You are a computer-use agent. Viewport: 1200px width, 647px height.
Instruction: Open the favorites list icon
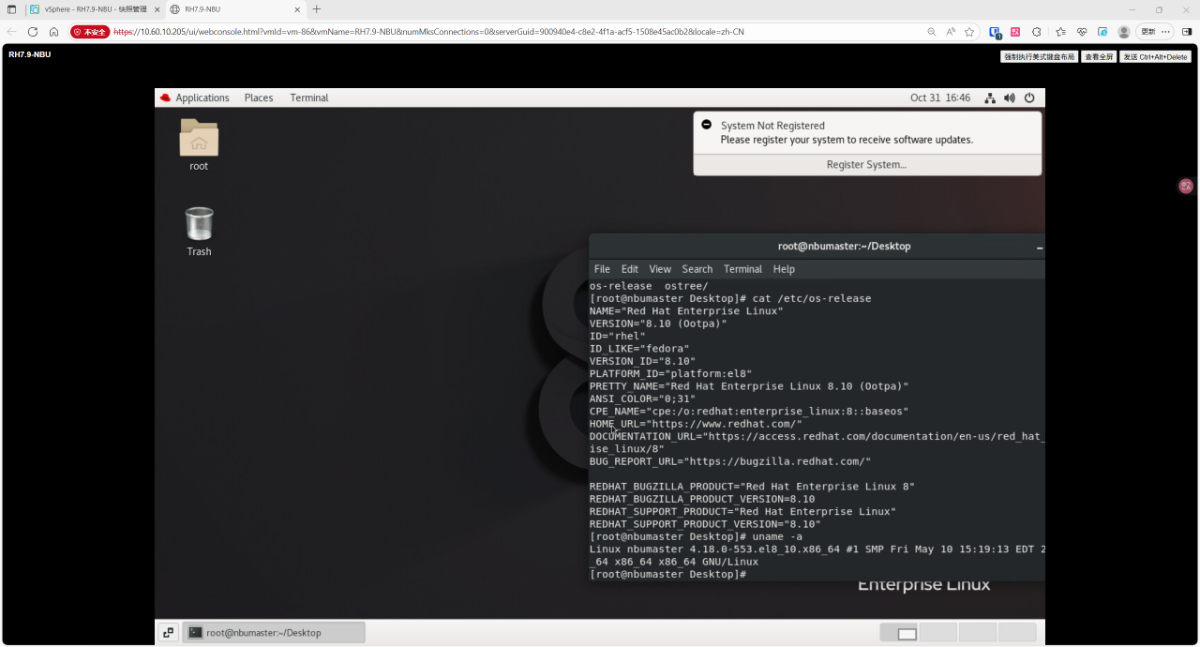point(1061,32)
